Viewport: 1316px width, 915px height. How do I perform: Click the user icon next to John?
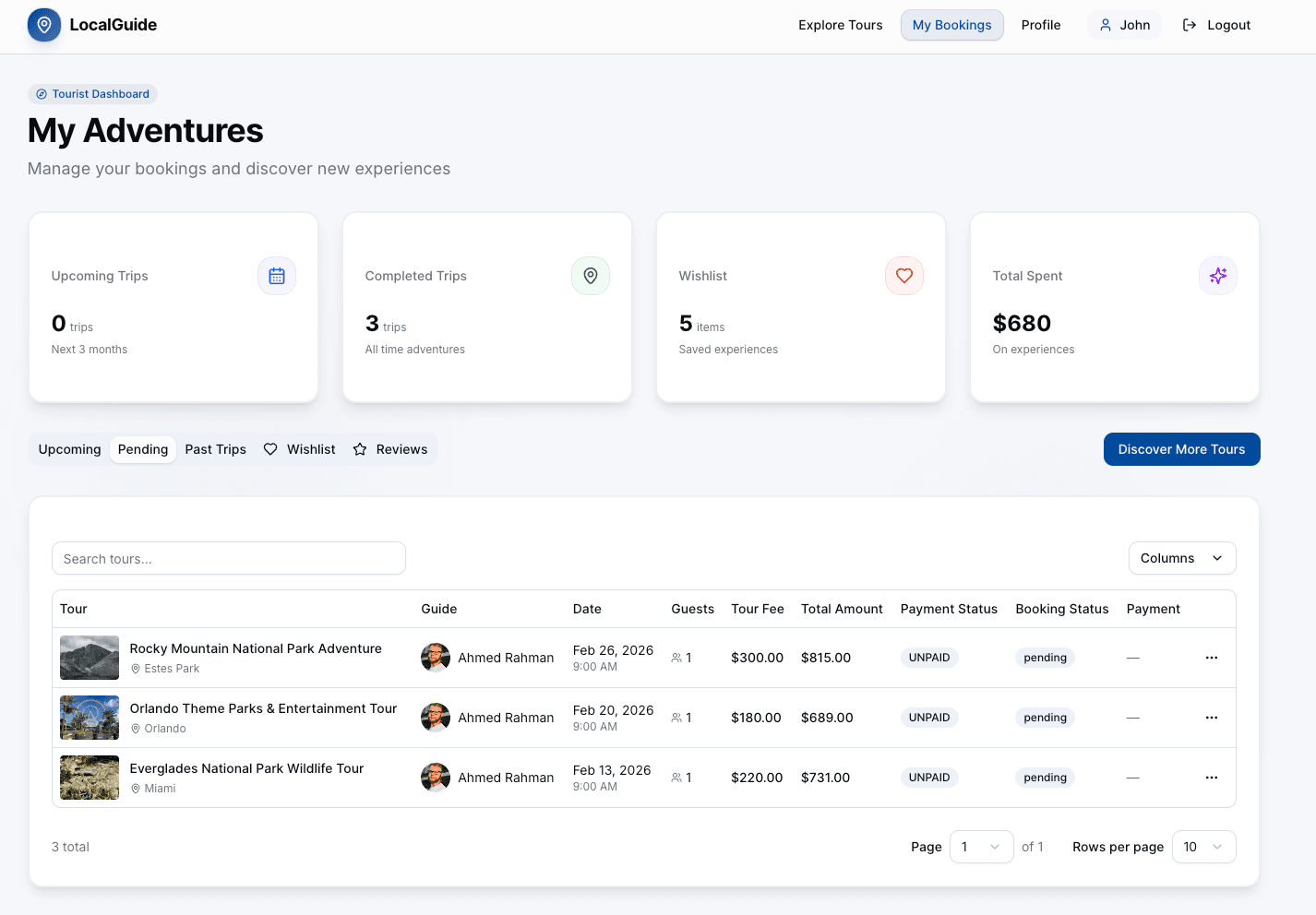1107,25
